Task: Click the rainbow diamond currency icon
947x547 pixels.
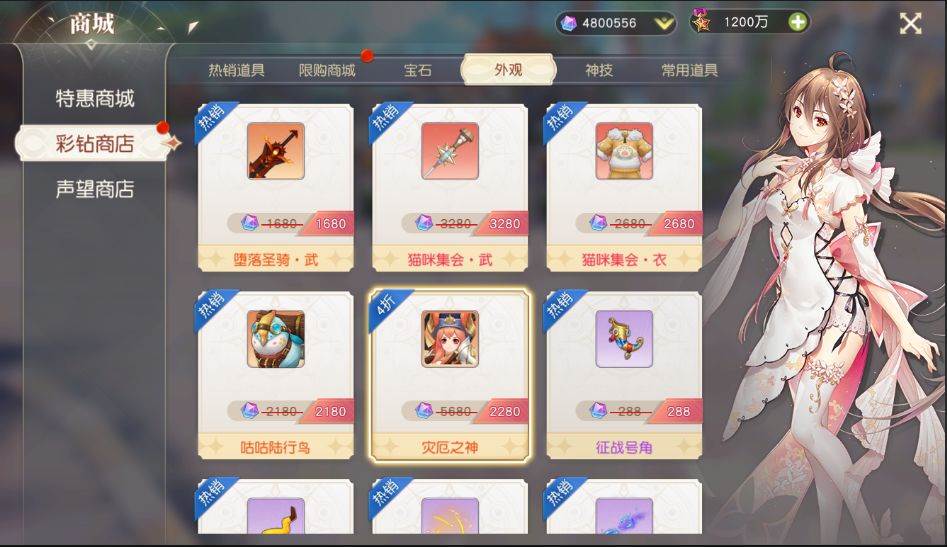Action: coord(568,23)
